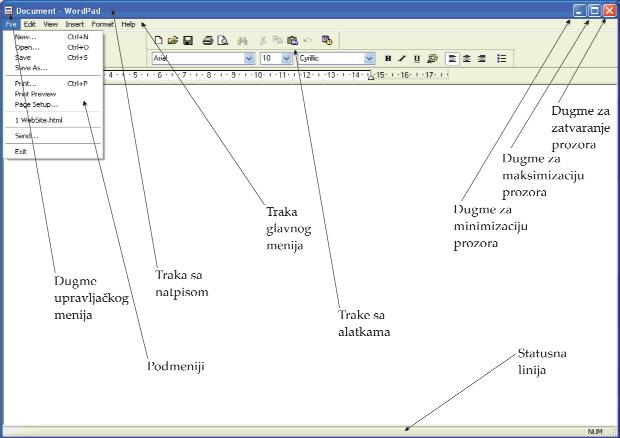This screenshot has width=620, height=438.
Task: Expand the font size 10 dropdown arrow
Action: tap(287, 59)
